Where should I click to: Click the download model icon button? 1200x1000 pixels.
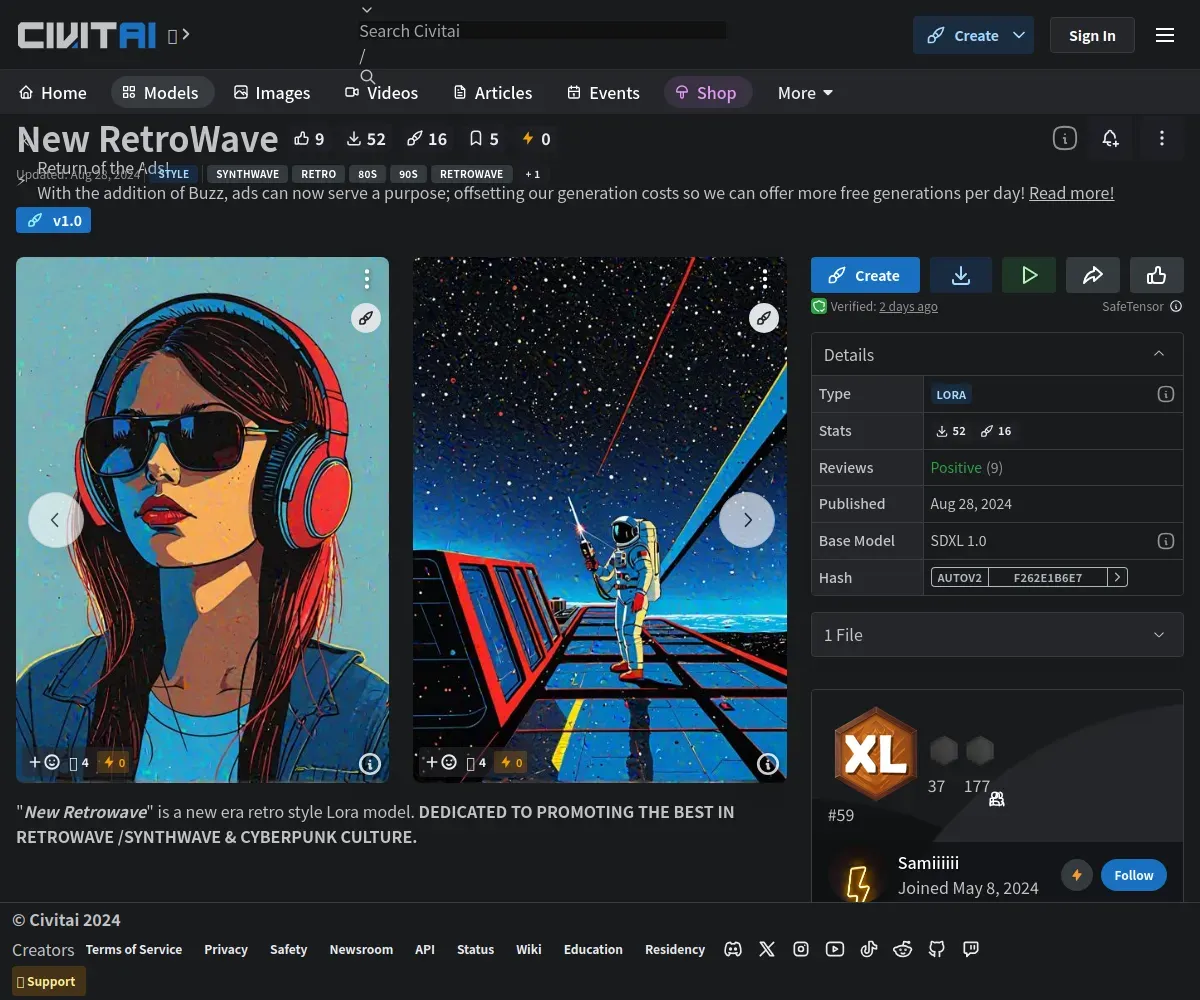(x=961, y=275)
